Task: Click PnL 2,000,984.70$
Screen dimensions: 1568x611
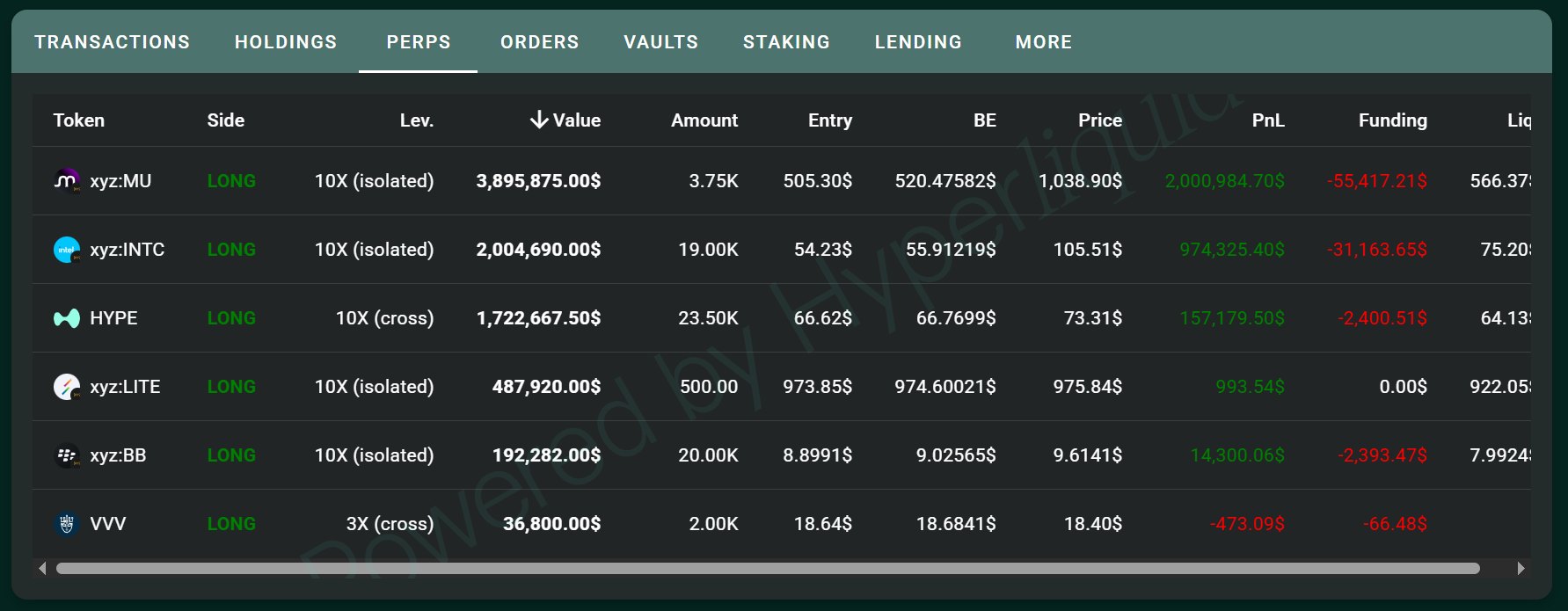Action: tap(1225, 181)
